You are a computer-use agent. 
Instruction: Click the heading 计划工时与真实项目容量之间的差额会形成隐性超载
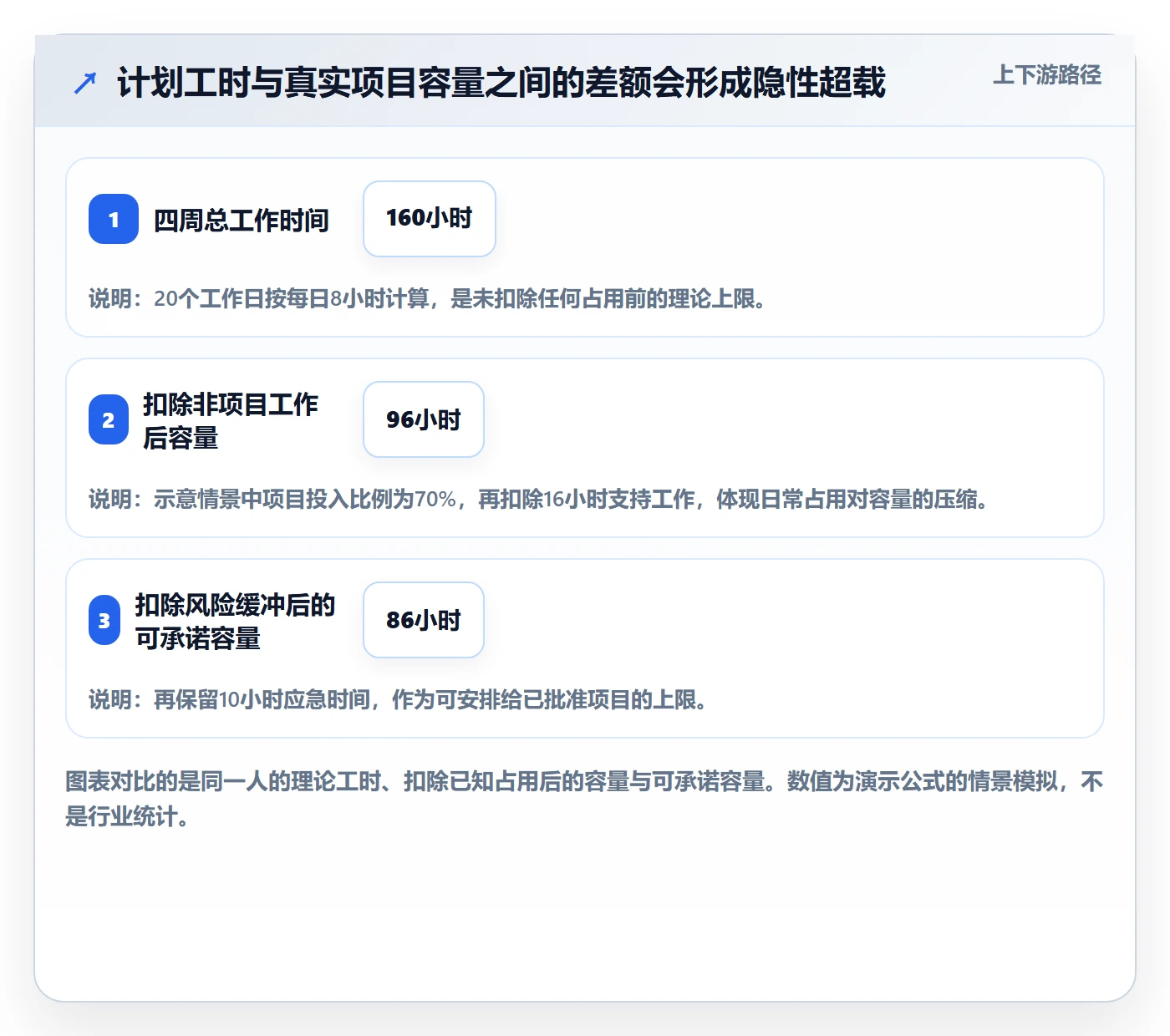pos(501,83)
